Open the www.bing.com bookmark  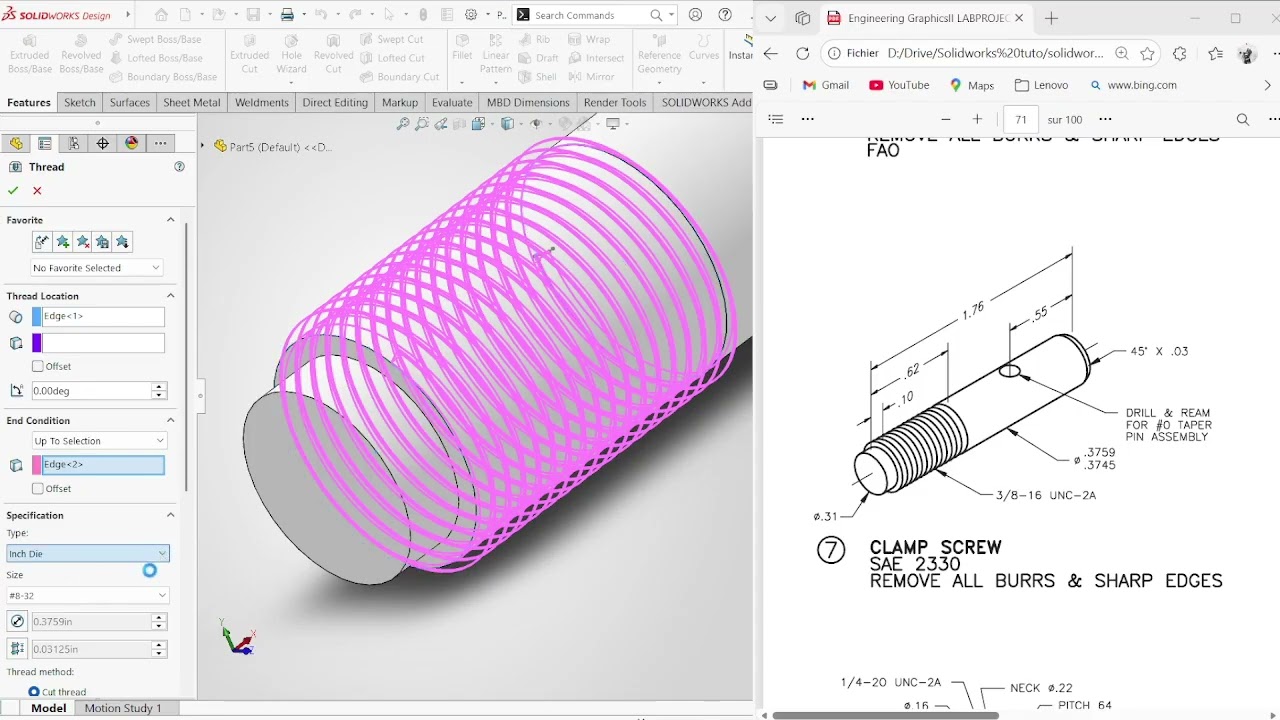click(1133, 85)
